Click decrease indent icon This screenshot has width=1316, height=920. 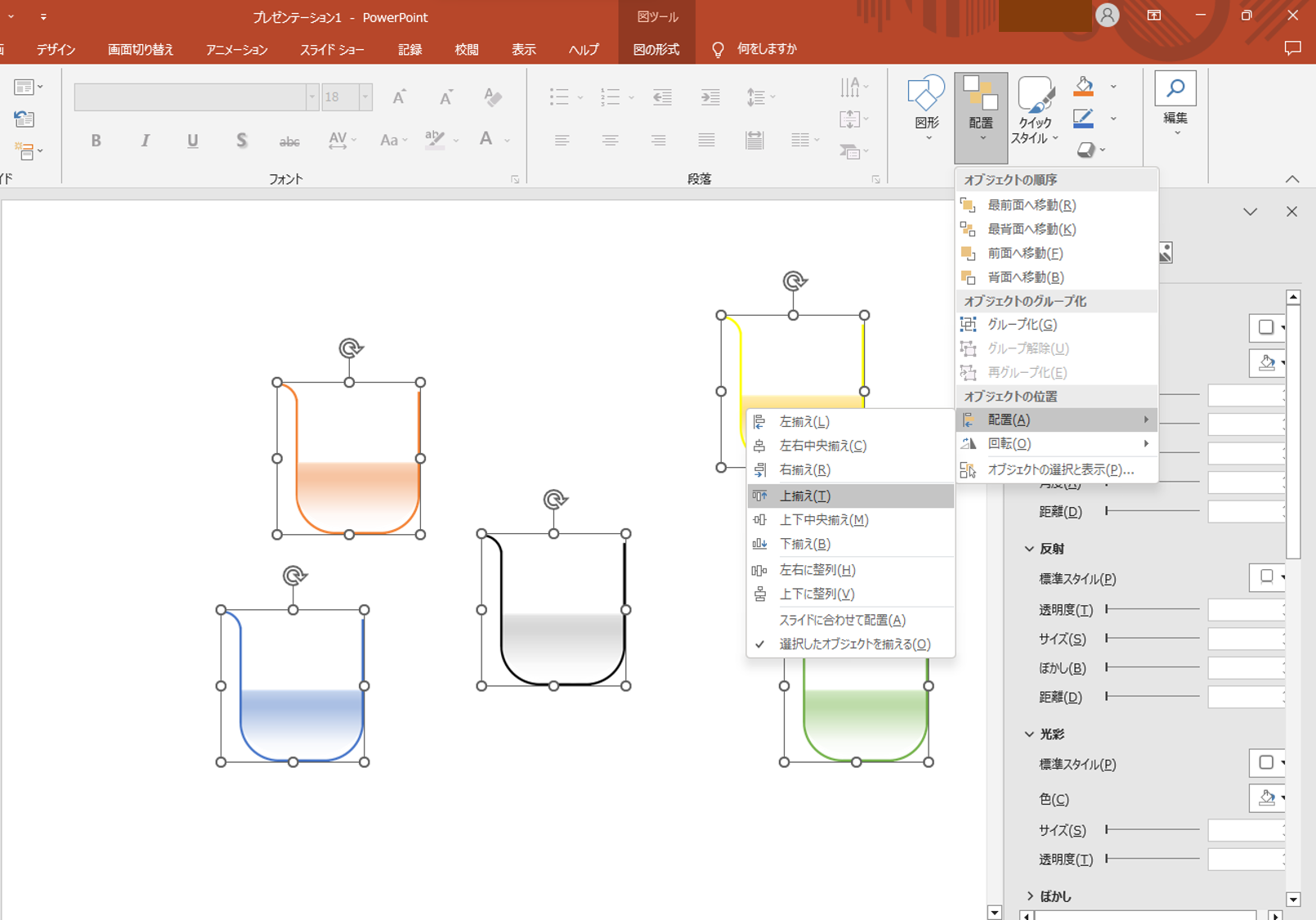662,97
